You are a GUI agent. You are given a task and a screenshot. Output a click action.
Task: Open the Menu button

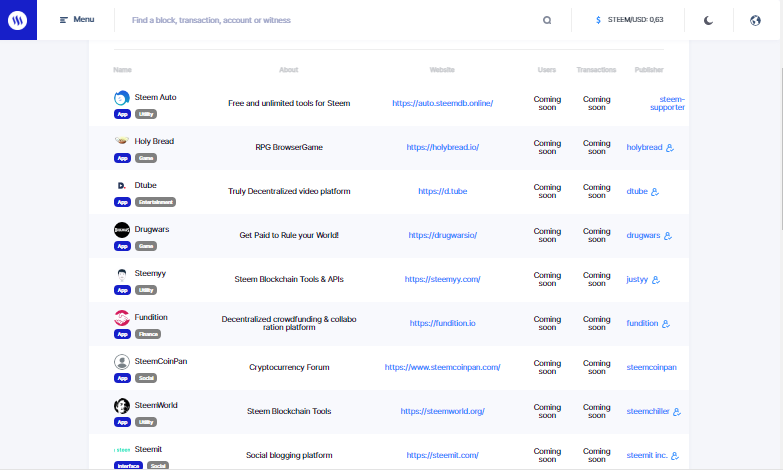pos(77,19)
